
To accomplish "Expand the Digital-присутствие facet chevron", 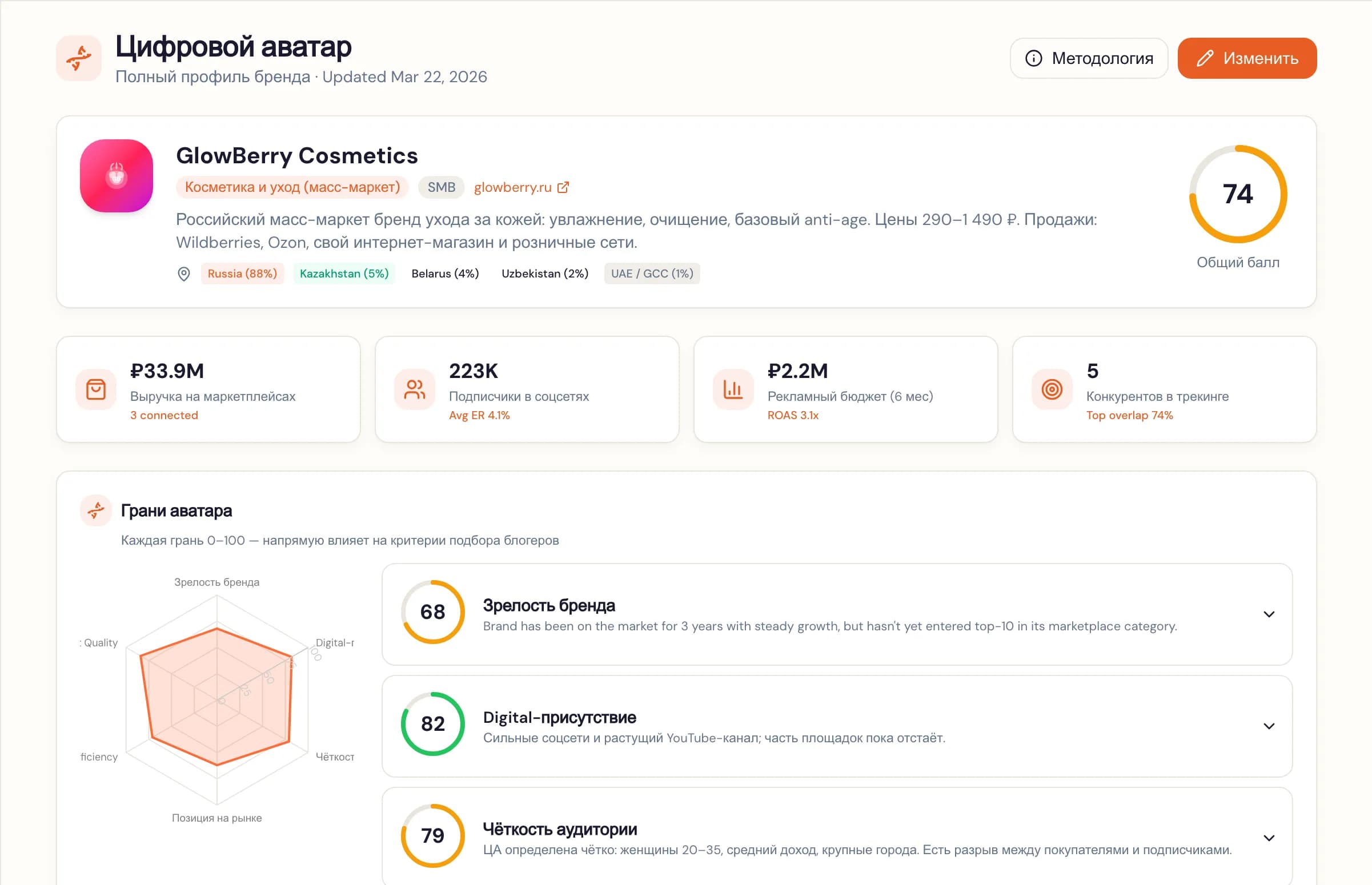I will (x=1269, y=726).
